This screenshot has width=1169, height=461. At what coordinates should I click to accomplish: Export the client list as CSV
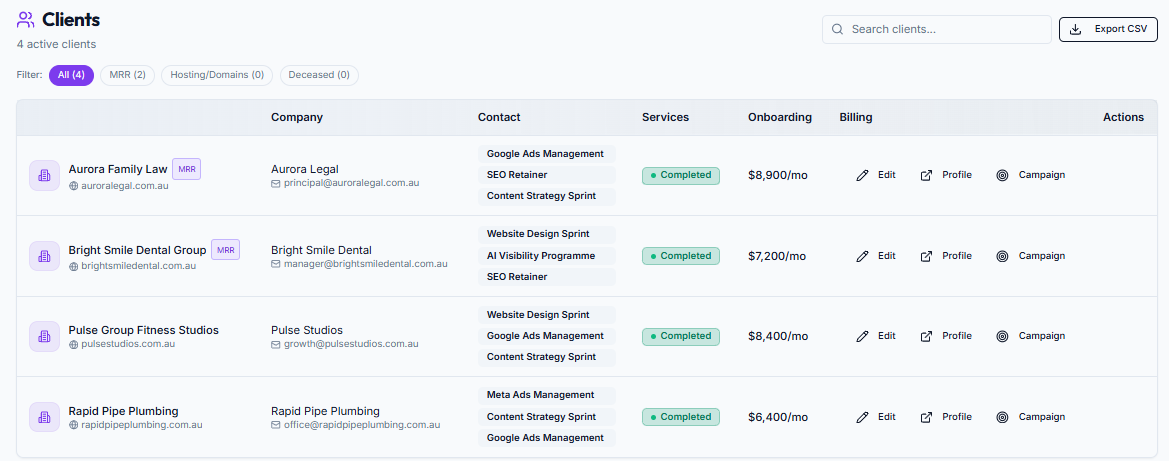pos(1108,30)
